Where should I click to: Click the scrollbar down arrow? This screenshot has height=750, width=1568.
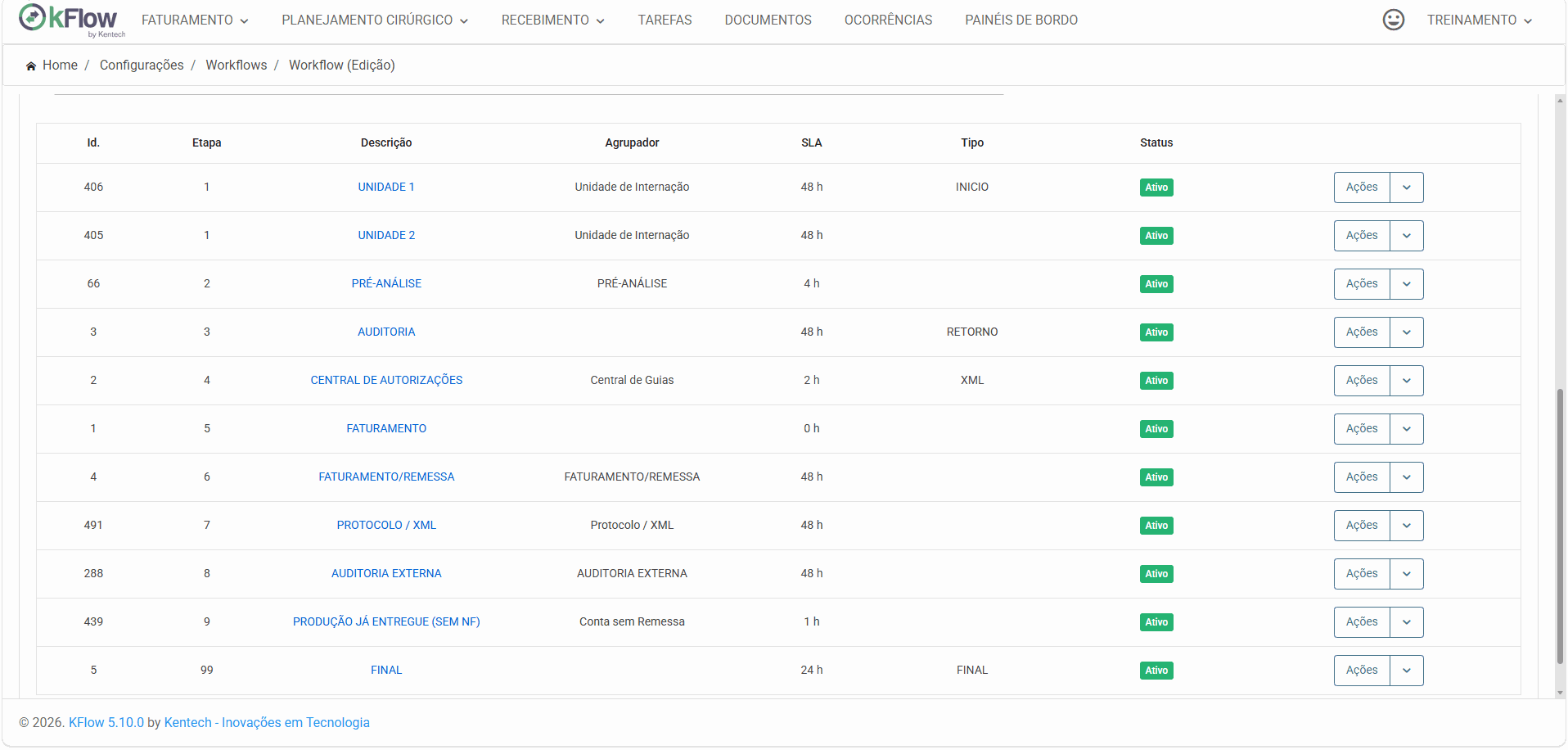point(1560,693)
